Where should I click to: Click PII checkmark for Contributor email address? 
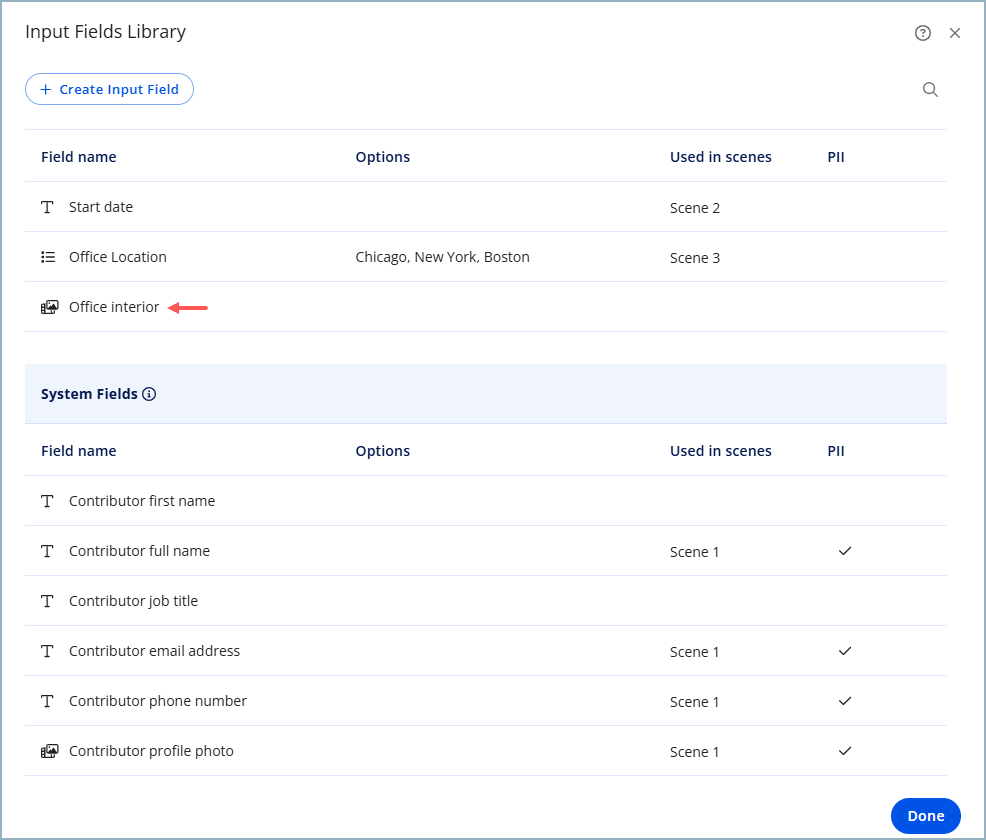point(845,651)
